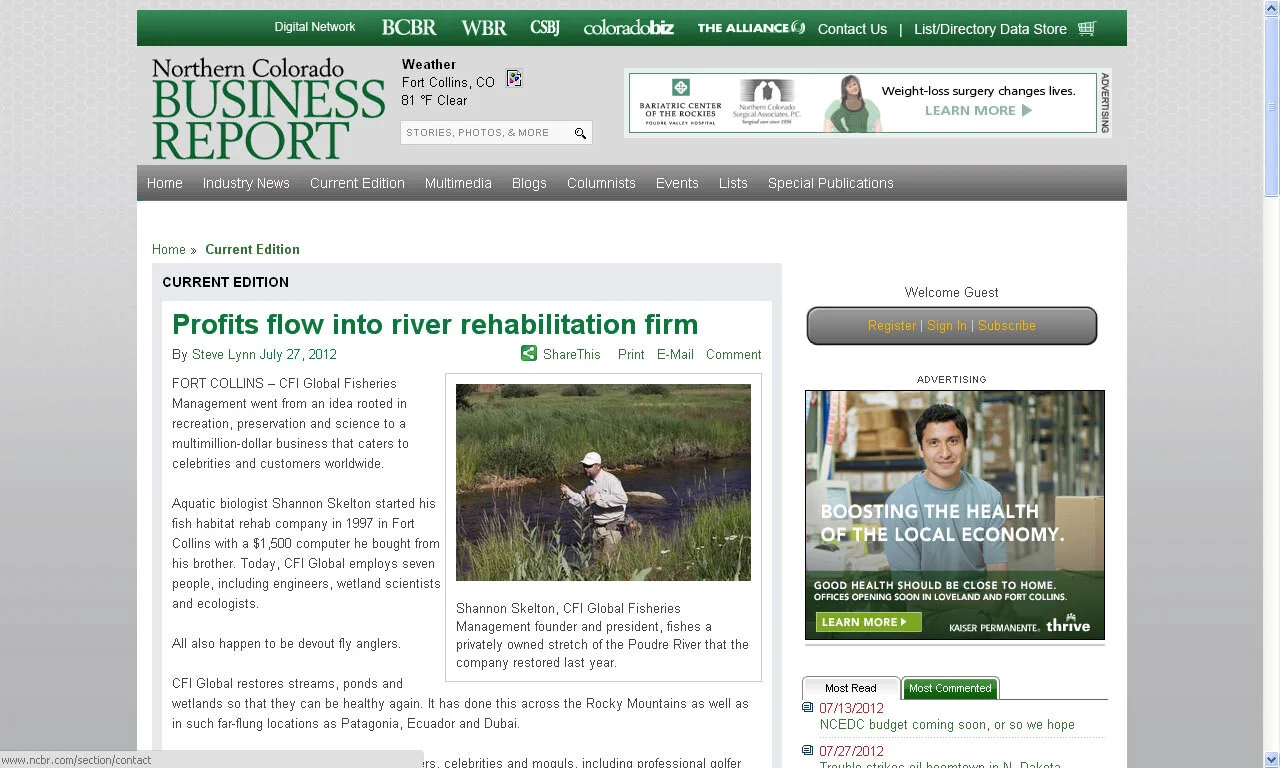Click the ShareThis text link
The height and width of the screenshot is (768, 1280).
(572, 354)
